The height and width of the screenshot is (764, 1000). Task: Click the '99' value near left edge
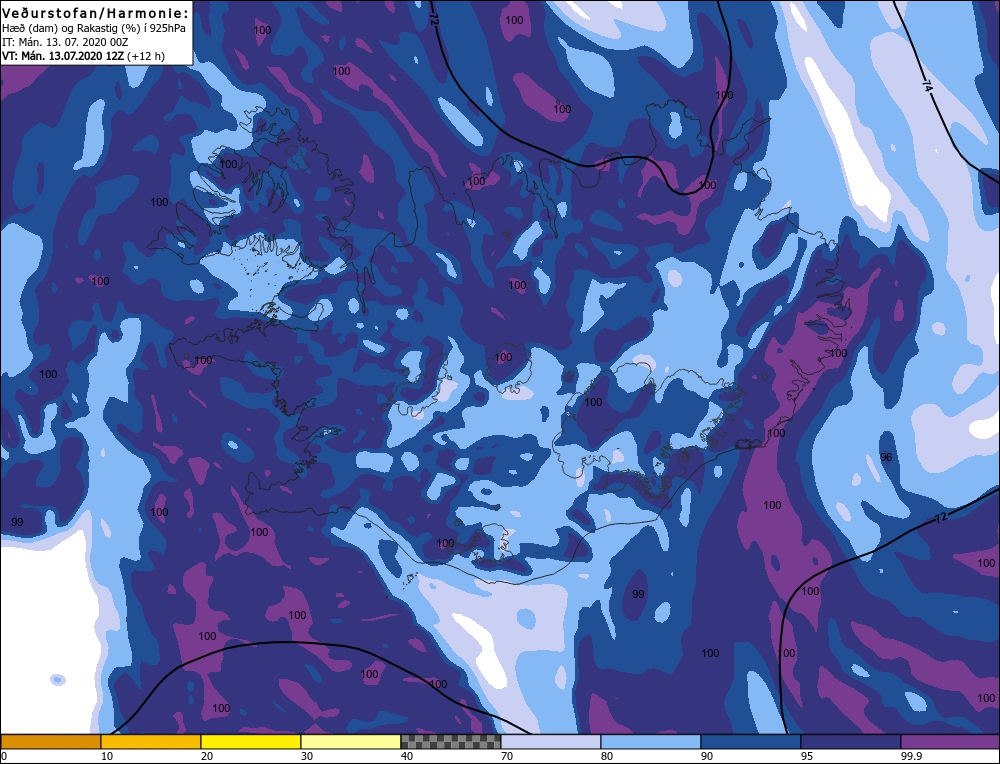(x=17, y=522)
